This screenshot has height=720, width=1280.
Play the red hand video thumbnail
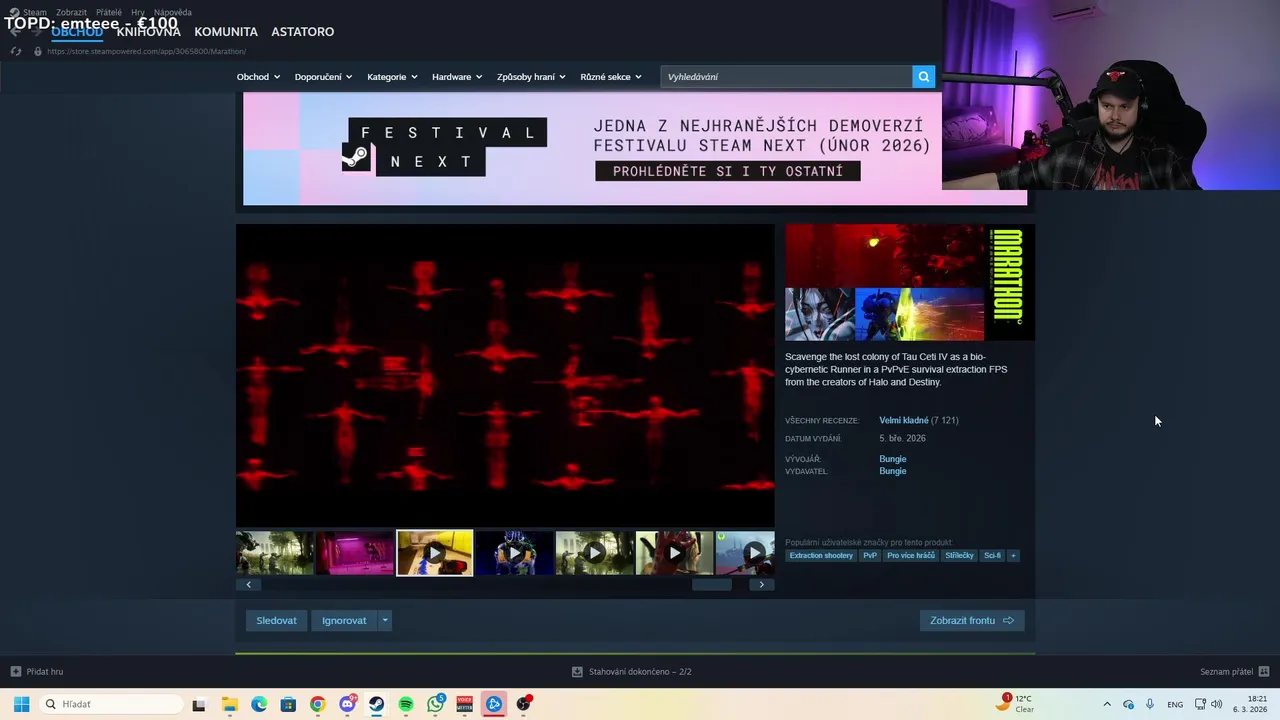(x=675, y=553)
